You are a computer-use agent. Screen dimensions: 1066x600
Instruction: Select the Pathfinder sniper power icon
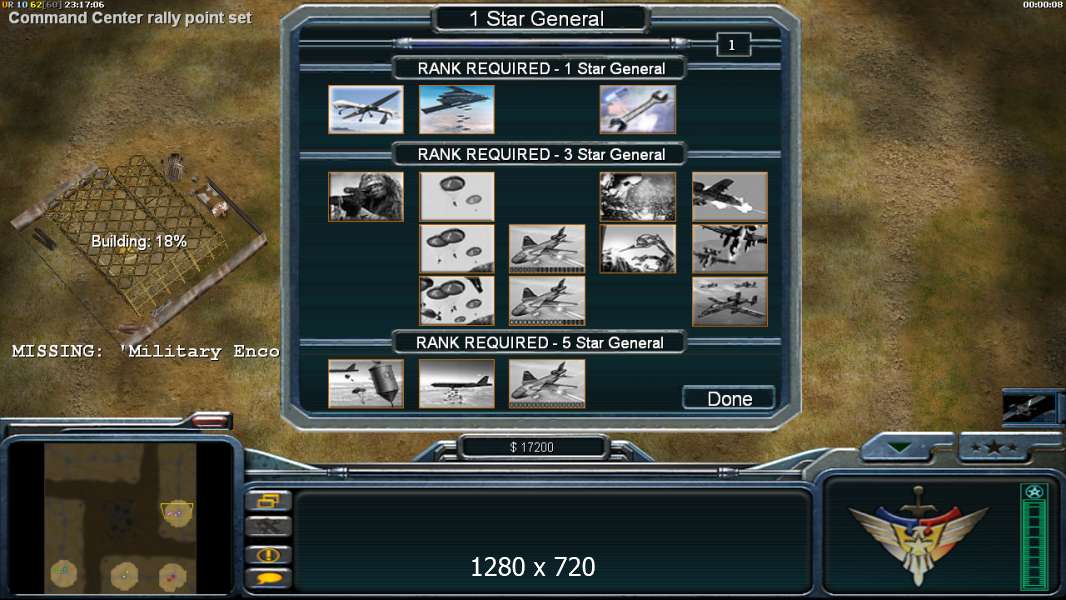pyautogui.click(x=366, y=196)
